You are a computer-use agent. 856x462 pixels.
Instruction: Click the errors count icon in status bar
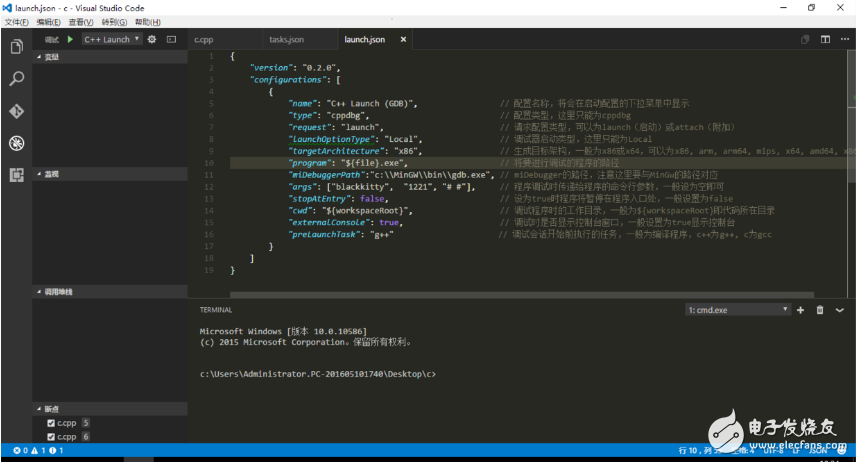click(x=20, y=451)
